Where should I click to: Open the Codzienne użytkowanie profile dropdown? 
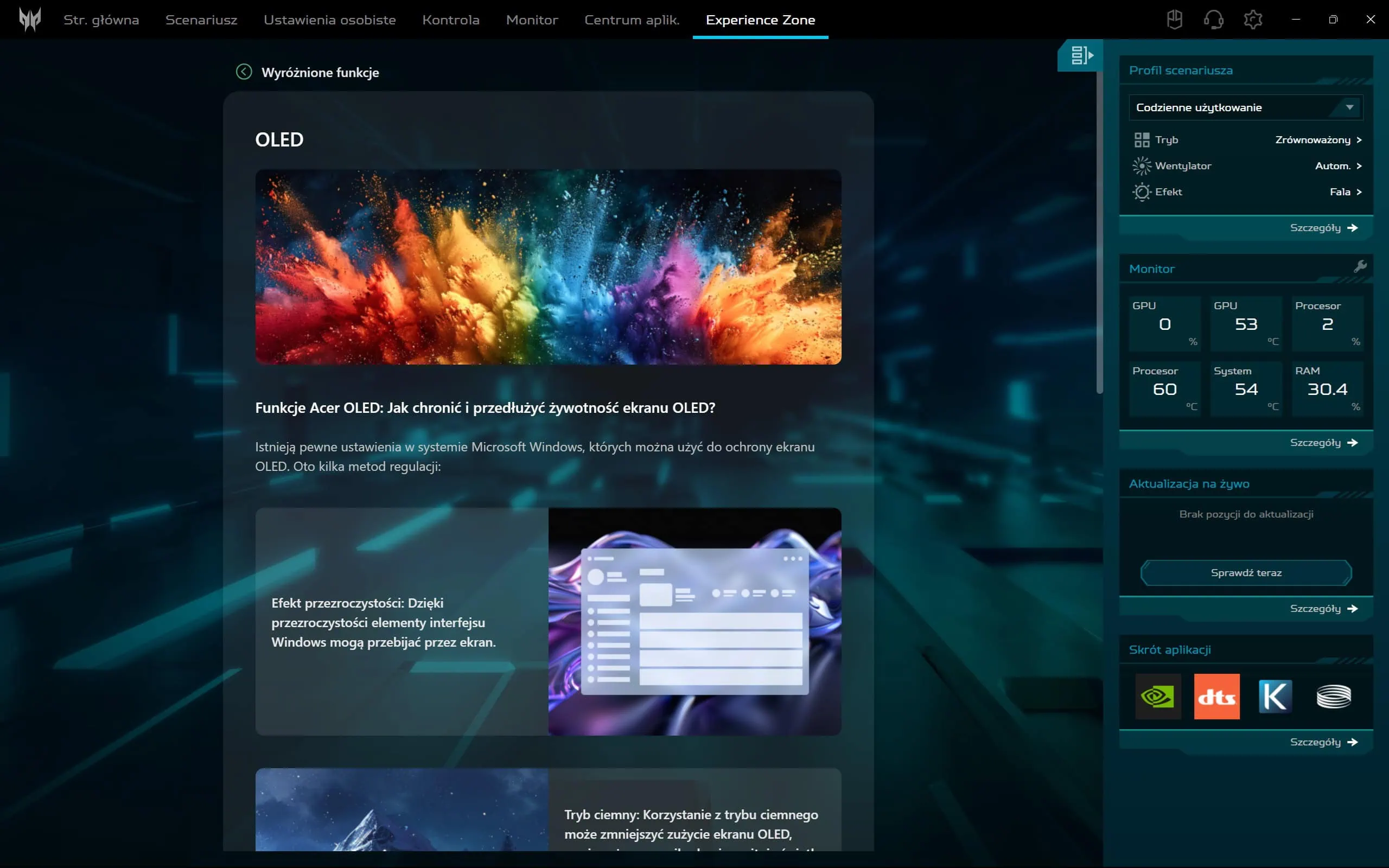[1246, 107]
